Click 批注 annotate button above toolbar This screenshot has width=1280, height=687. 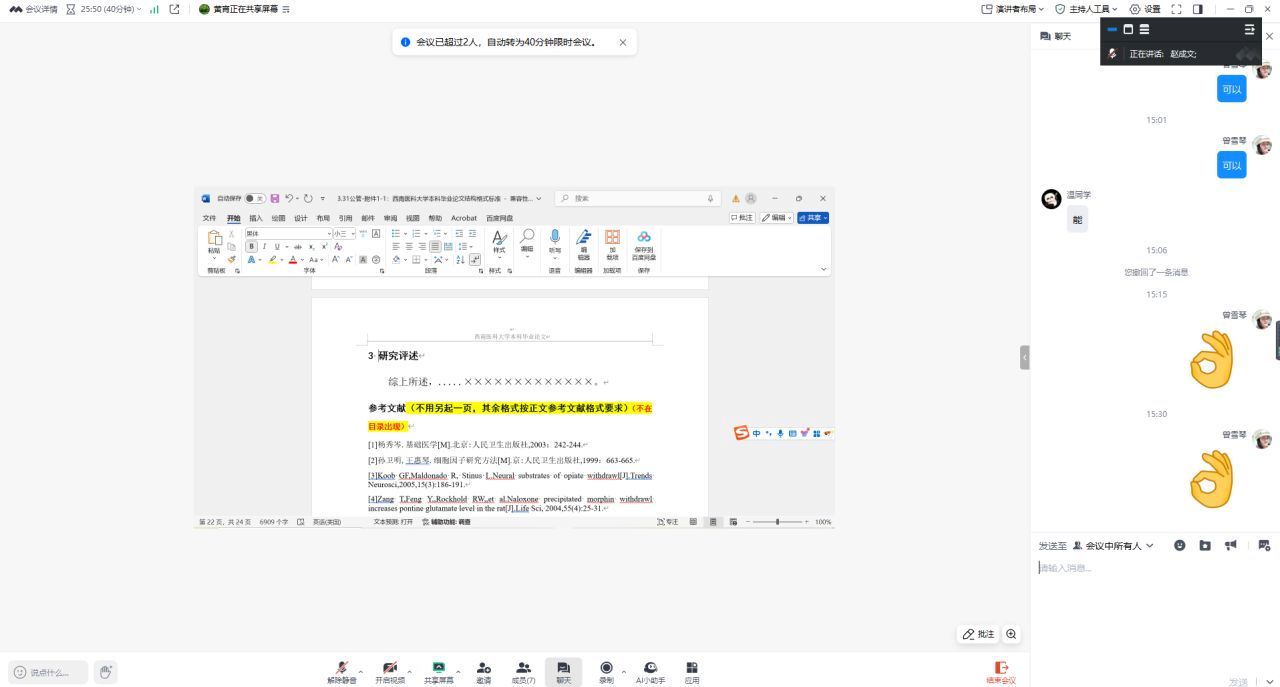pyautogui.click(x=979, y=634)
